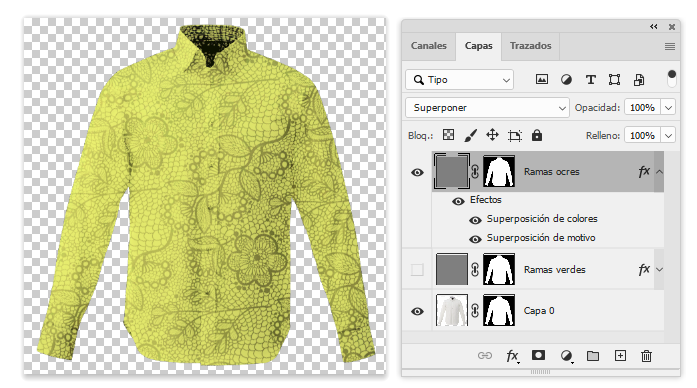Click the Capa 0 layer name

pyautogui.click(x=539, y=311)
